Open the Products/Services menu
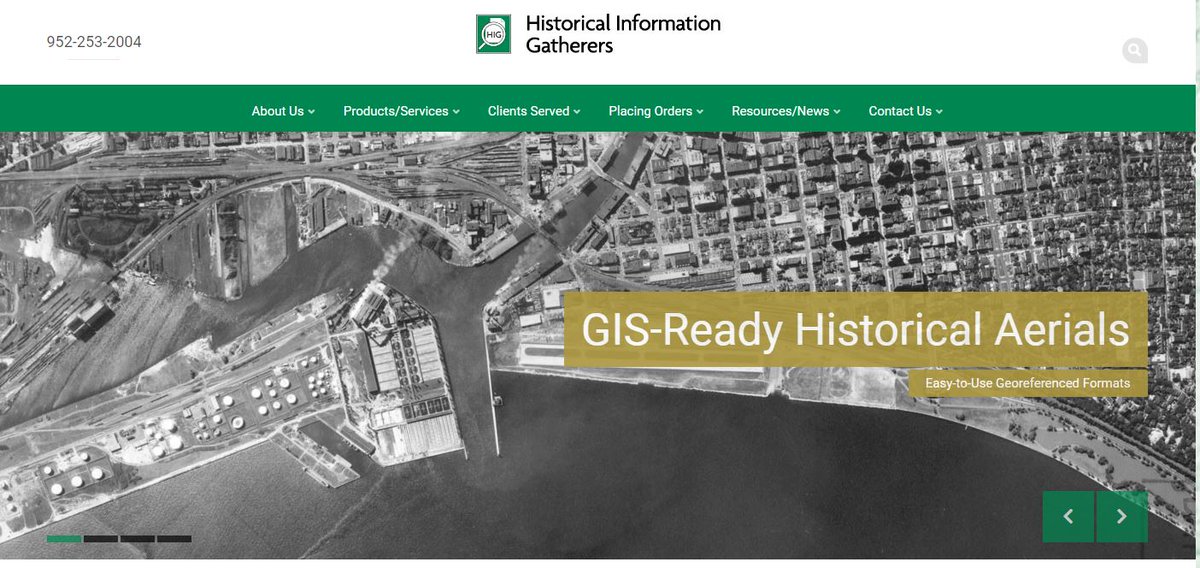1200x568 pixels. point(401,111)
